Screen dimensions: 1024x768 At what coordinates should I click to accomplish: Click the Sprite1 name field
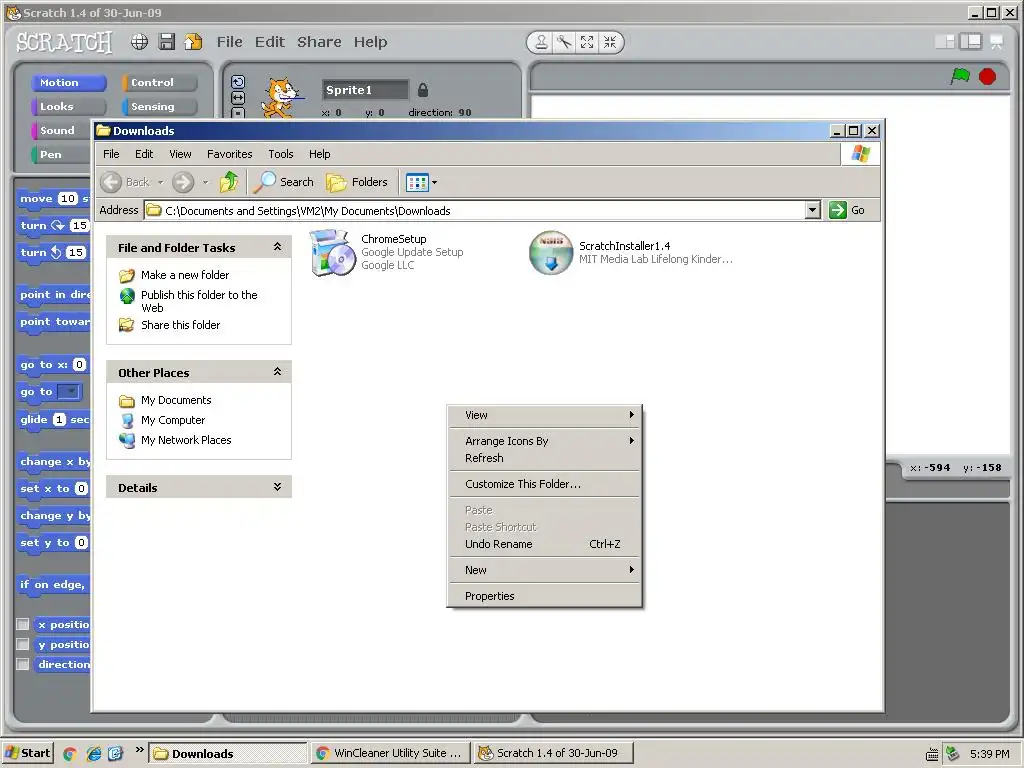[x=365, y=90]
